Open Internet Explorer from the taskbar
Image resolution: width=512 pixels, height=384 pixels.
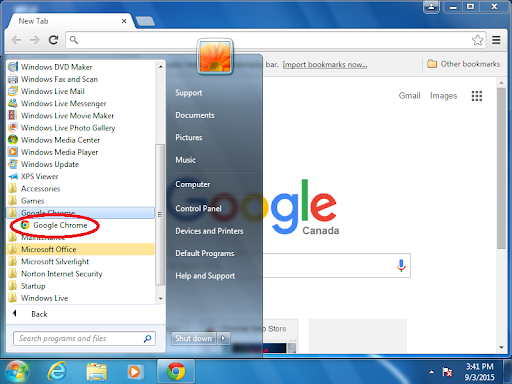click(57, 371)
